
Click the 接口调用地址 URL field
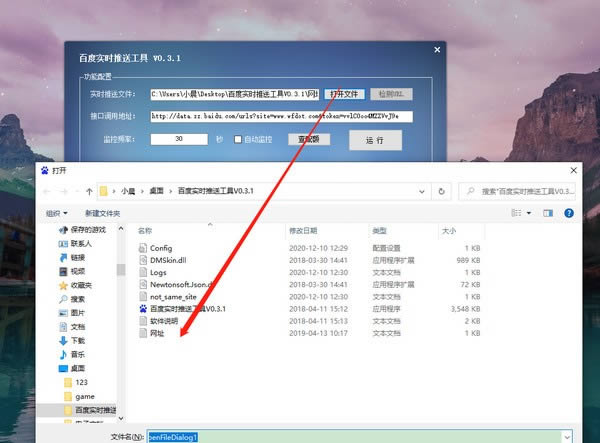click(275, 116)
